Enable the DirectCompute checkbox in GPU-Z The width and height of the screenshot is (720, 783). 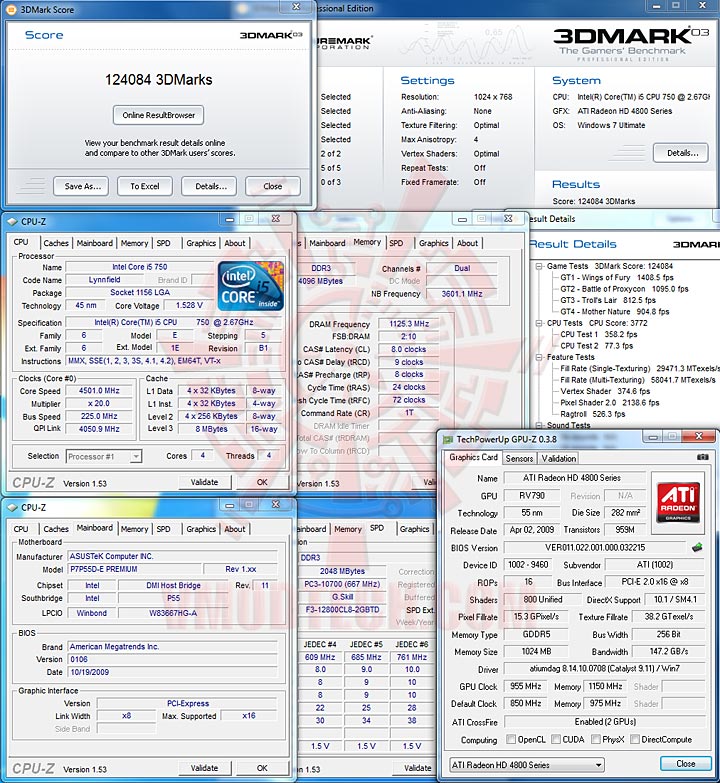point(635,739)
